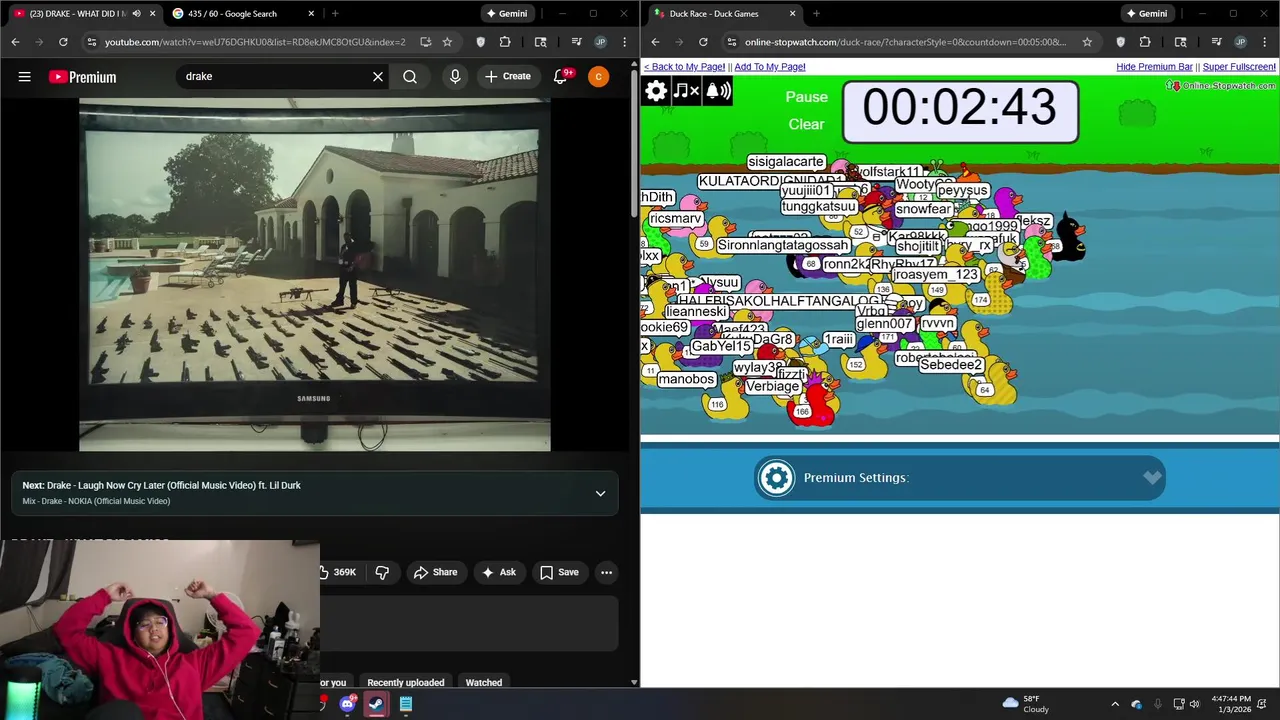
Task: Expand the Next up playlist chevron
Action: coord(600,493)
